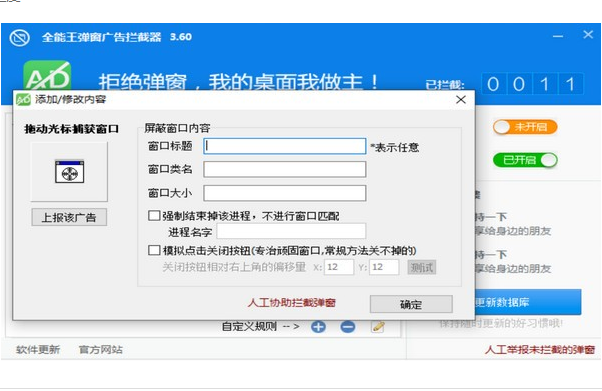Screen dimensions: 602x391
Task: Click the X offset field
Action: (x=339, y=267)
